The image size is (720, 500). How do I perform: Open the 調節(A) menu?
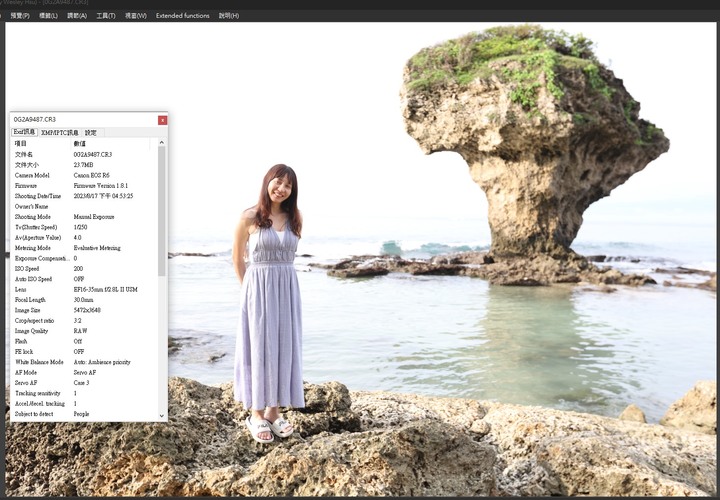[77, 16]
